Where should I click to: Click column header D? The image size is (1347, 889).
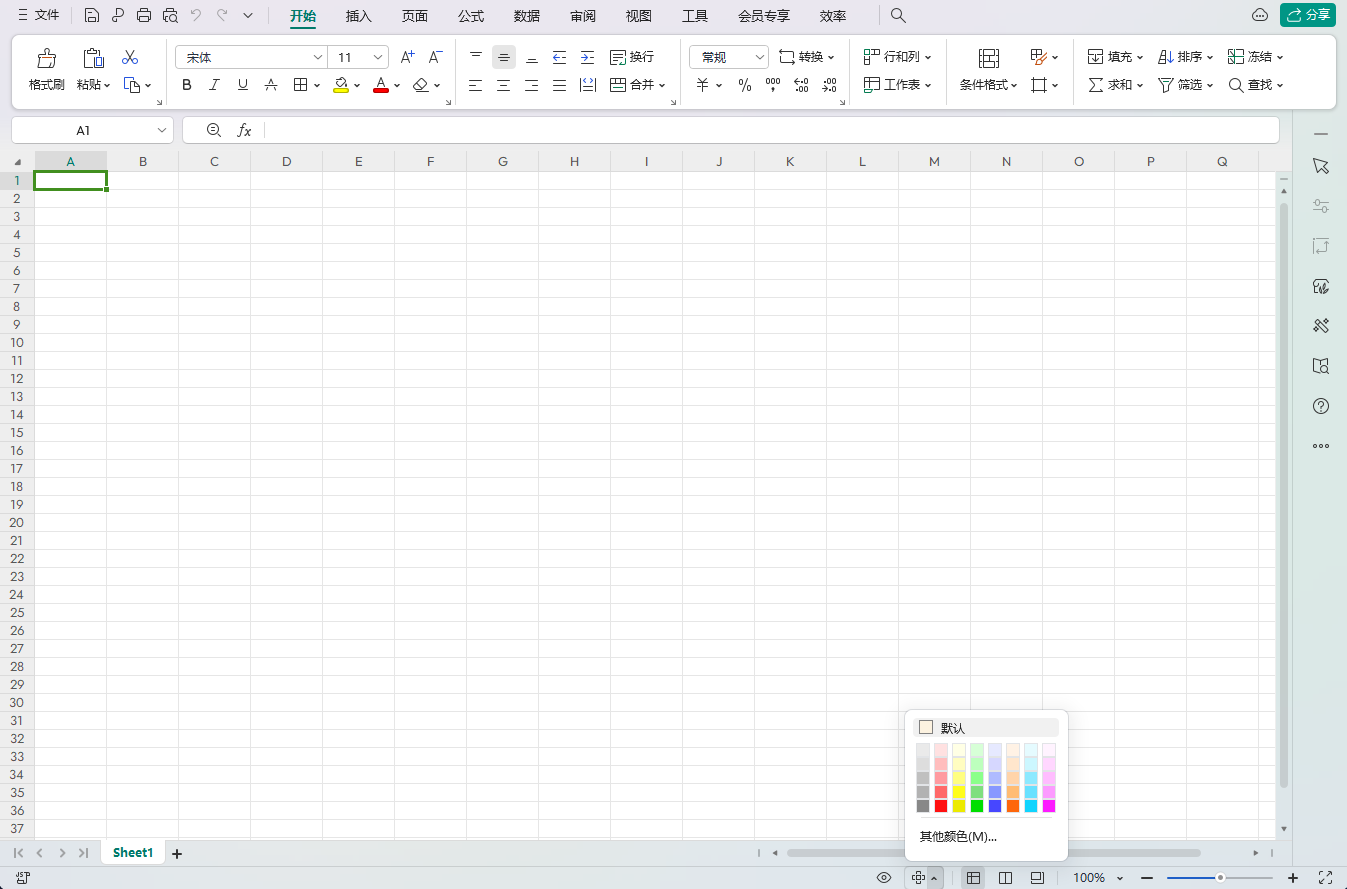[x=286, y=161]
